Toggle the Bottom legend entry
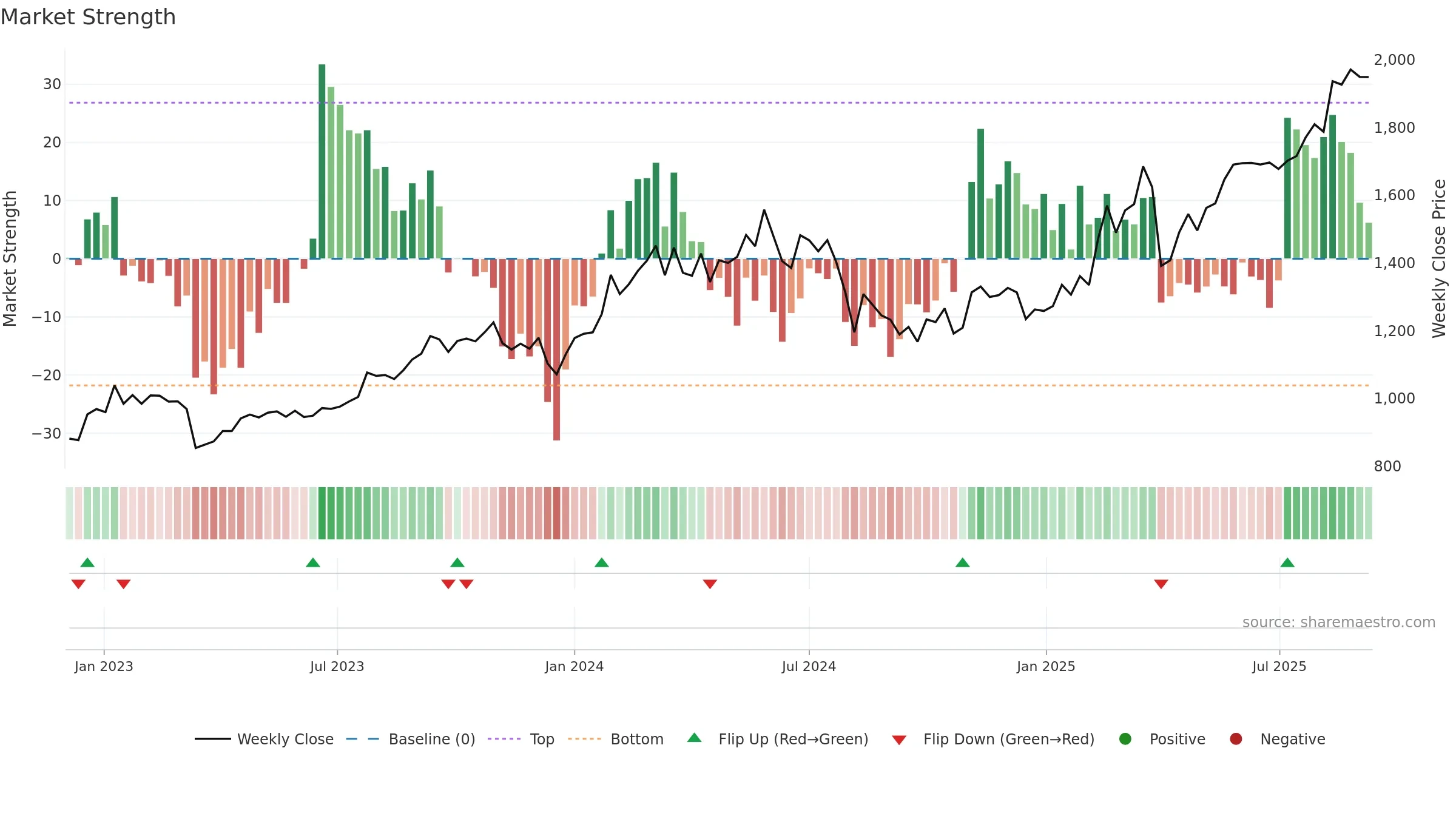1456x819 pixels. coord(615,739)
